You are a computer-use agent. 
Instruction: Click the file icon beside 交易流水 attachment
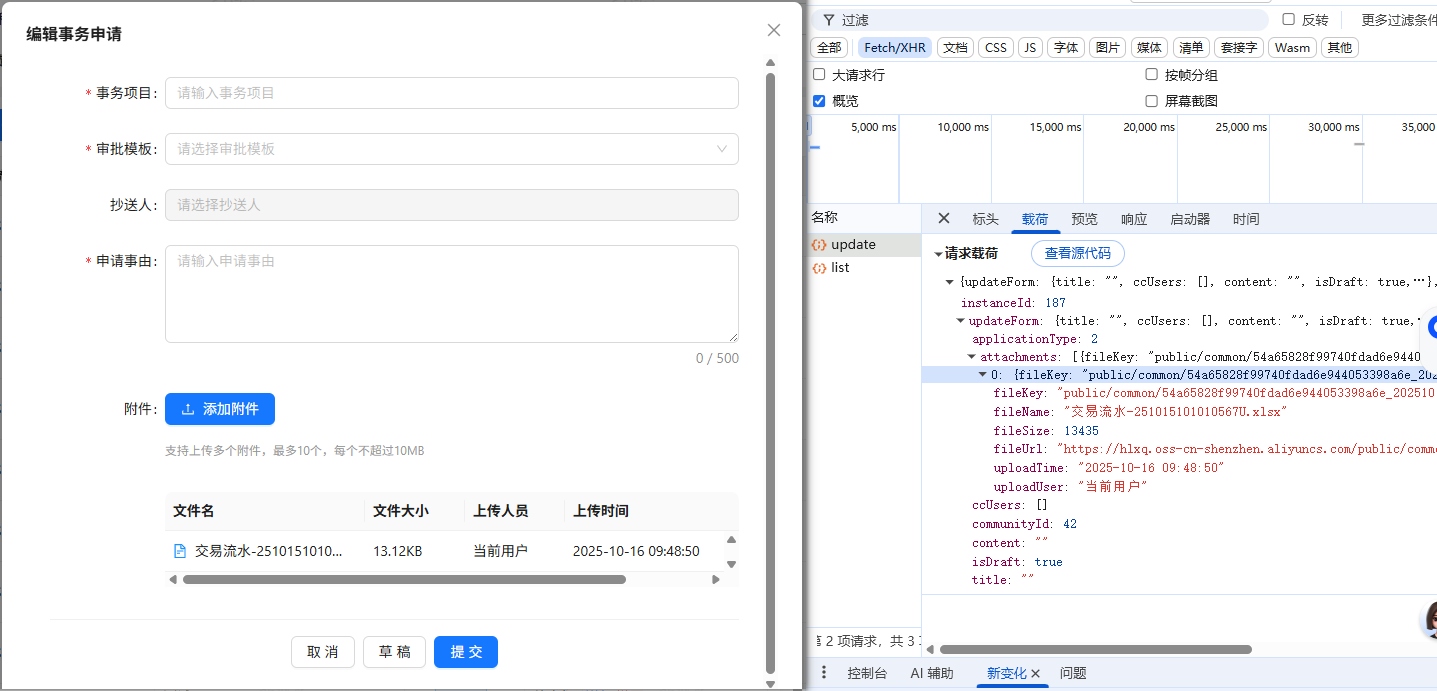(x=180, y=551)
